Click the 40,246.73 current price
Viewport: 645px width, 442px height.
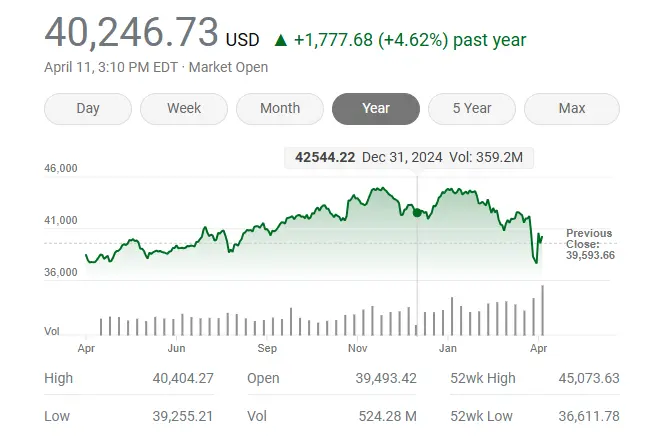click(x=131, y=33)
